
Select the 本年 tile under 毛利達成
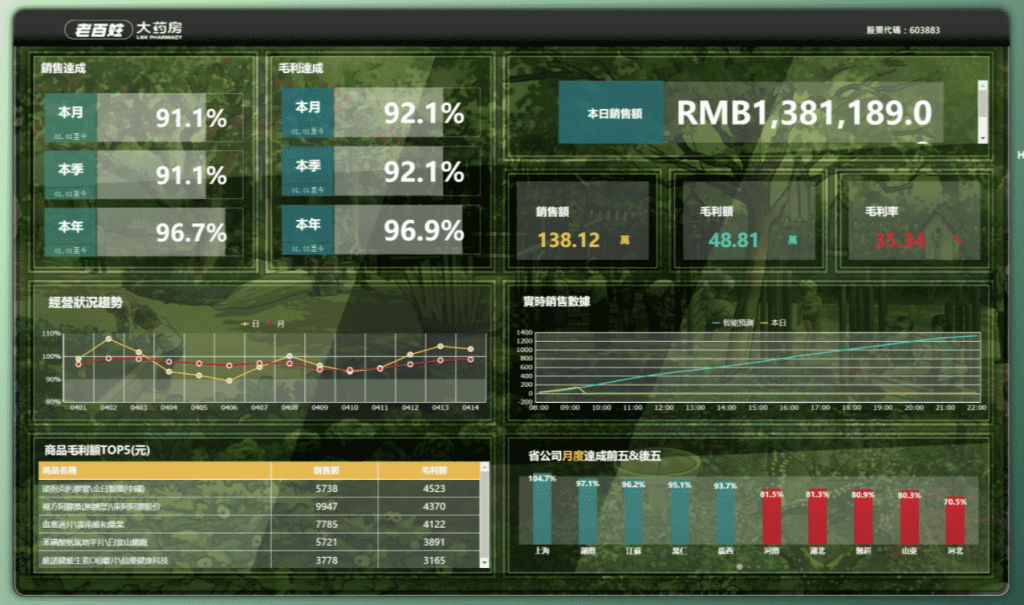pyautogui.click(x=308, y=229)
